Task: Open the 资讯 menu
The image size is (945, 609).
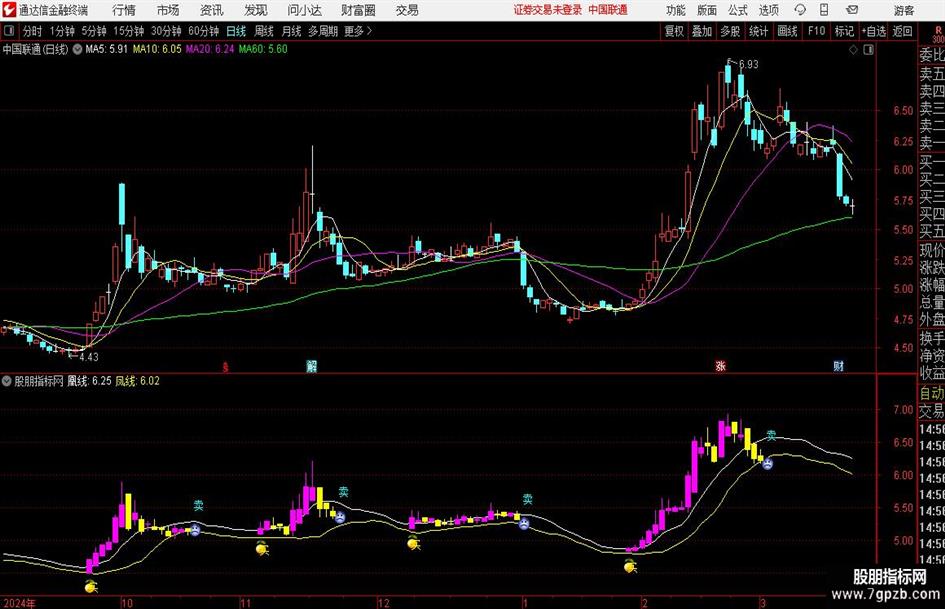Action: point(212,10)
